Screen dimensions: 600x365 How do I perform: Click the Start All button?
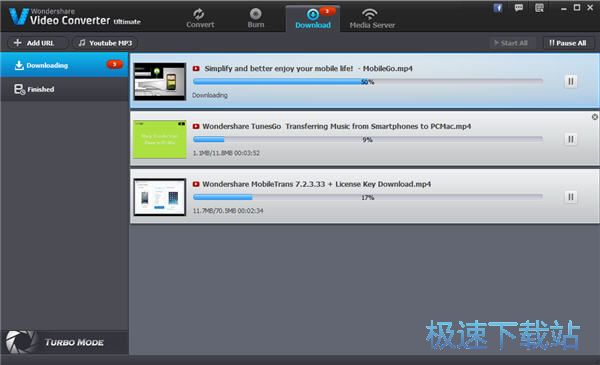pyautogui.click(x=511, y=43)
